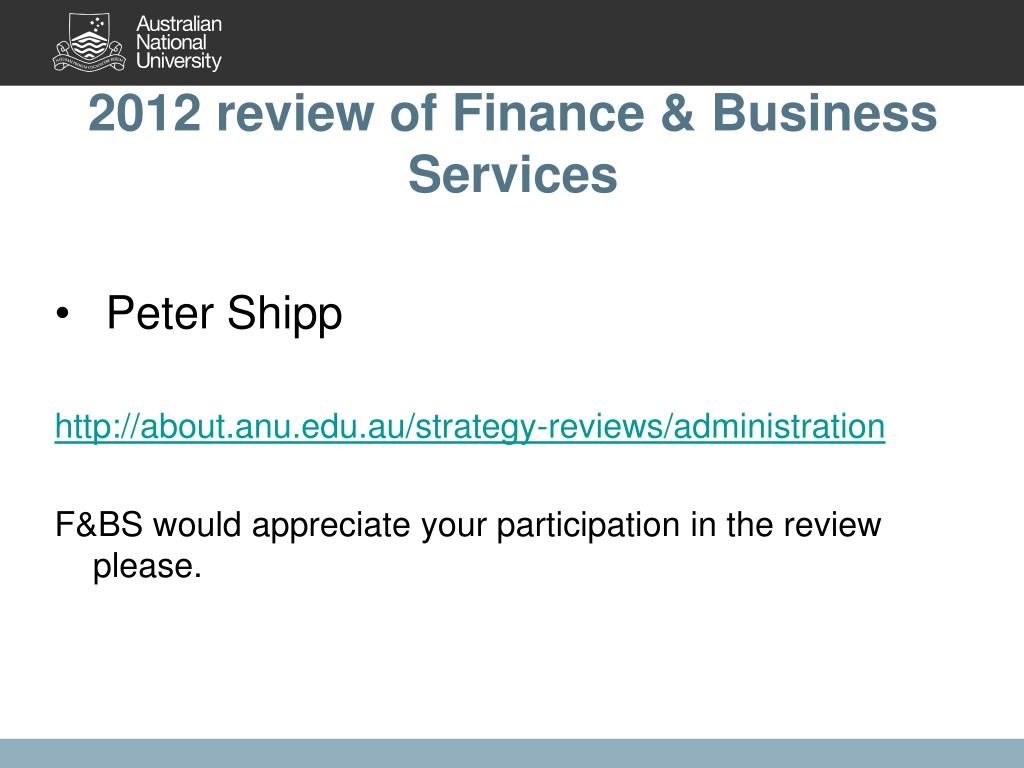
Task: Click the ampersand in the slide title
Action: (x=677, y=113)
